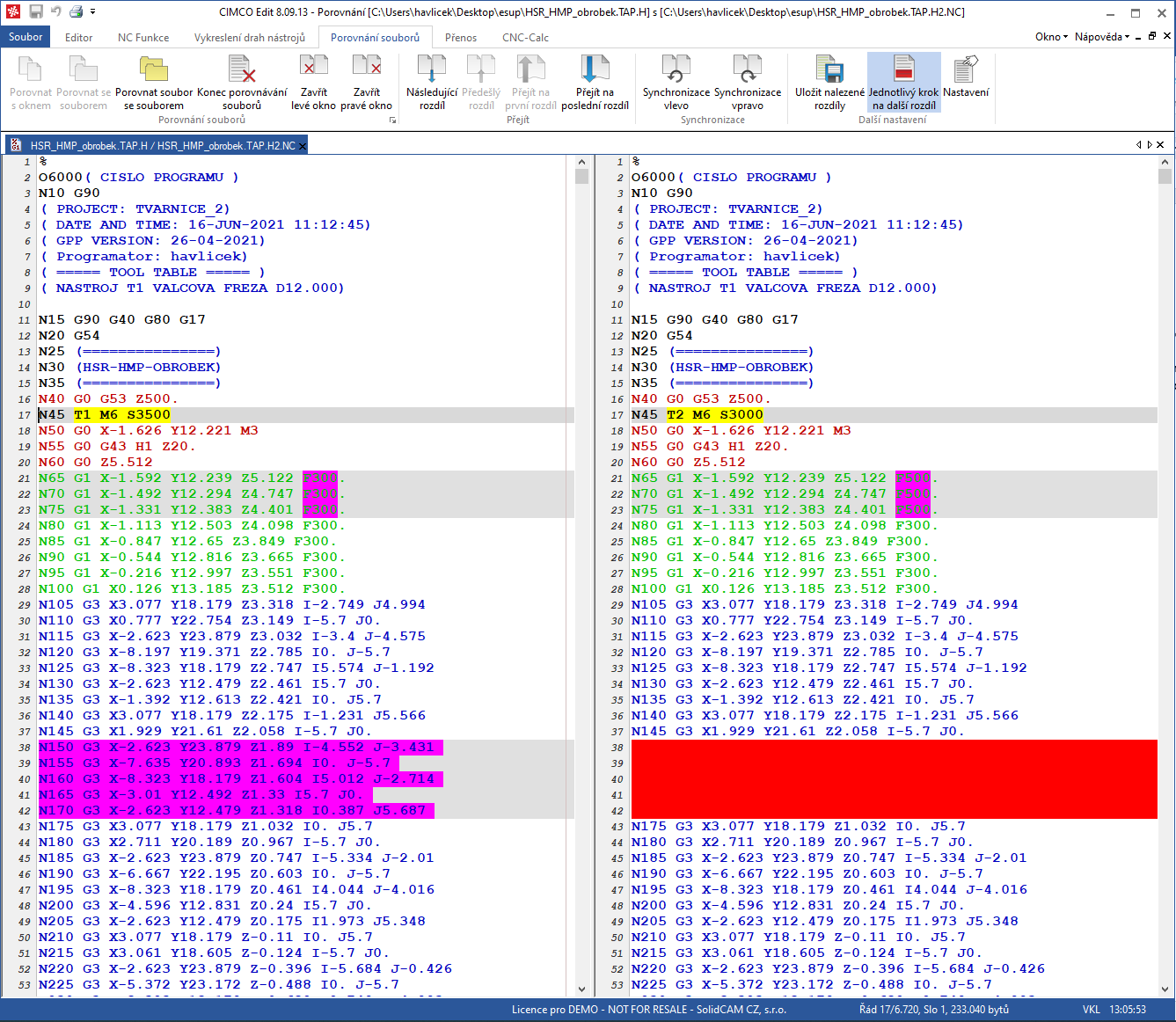Close the inner document window
The height and width of the screenshot is (1022, 1176).
[1167, 36]
